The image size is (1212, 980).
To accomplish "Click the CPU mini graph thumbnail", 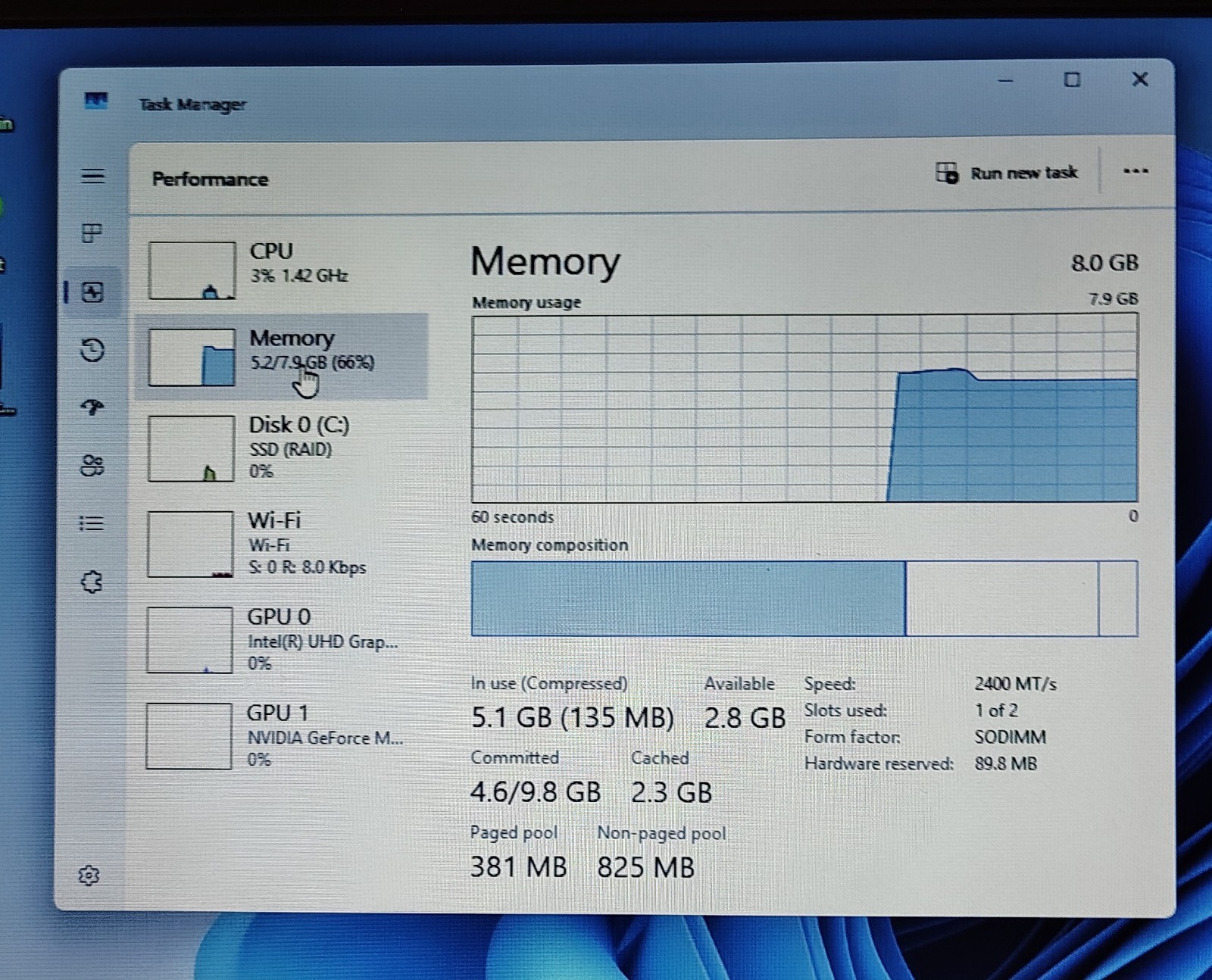I will point(192,270).
